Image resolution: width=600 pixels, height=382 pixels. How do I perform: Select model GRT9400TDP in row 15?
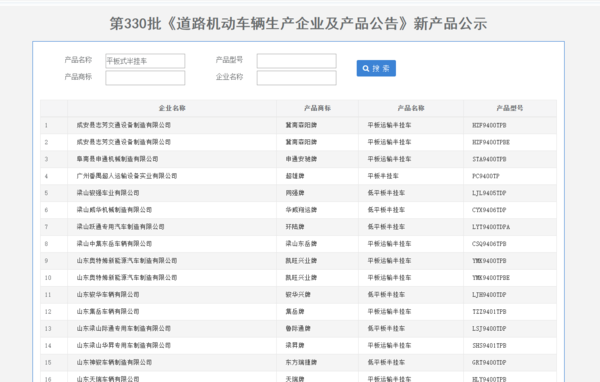pyautogui.click(x=489, y=362)
